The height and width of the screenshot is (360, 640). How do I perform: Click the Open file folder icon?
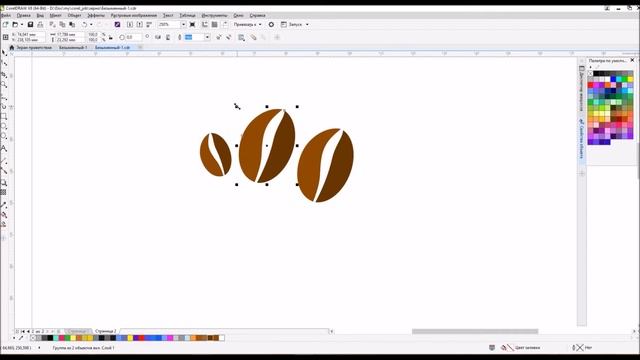(x=15, y=24)
